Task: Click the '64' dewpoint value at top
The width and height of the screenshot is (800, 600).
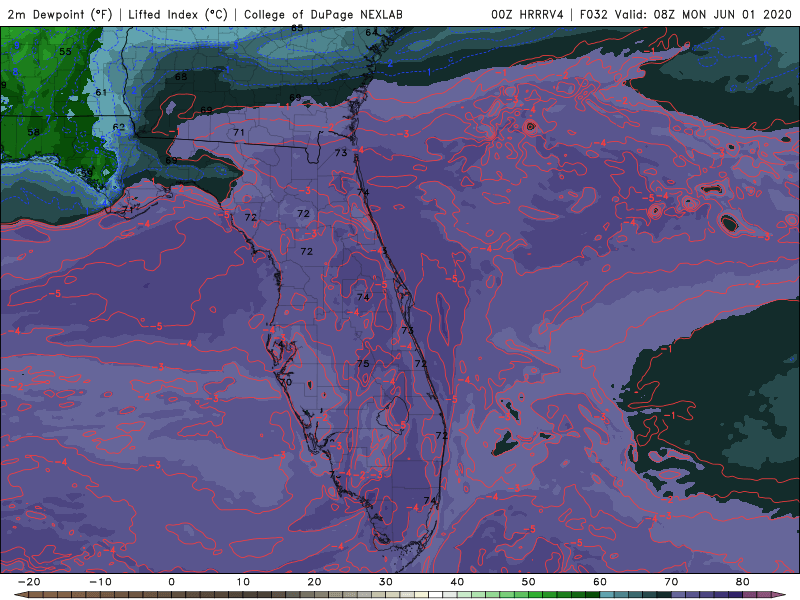Action: click(371, 32)
